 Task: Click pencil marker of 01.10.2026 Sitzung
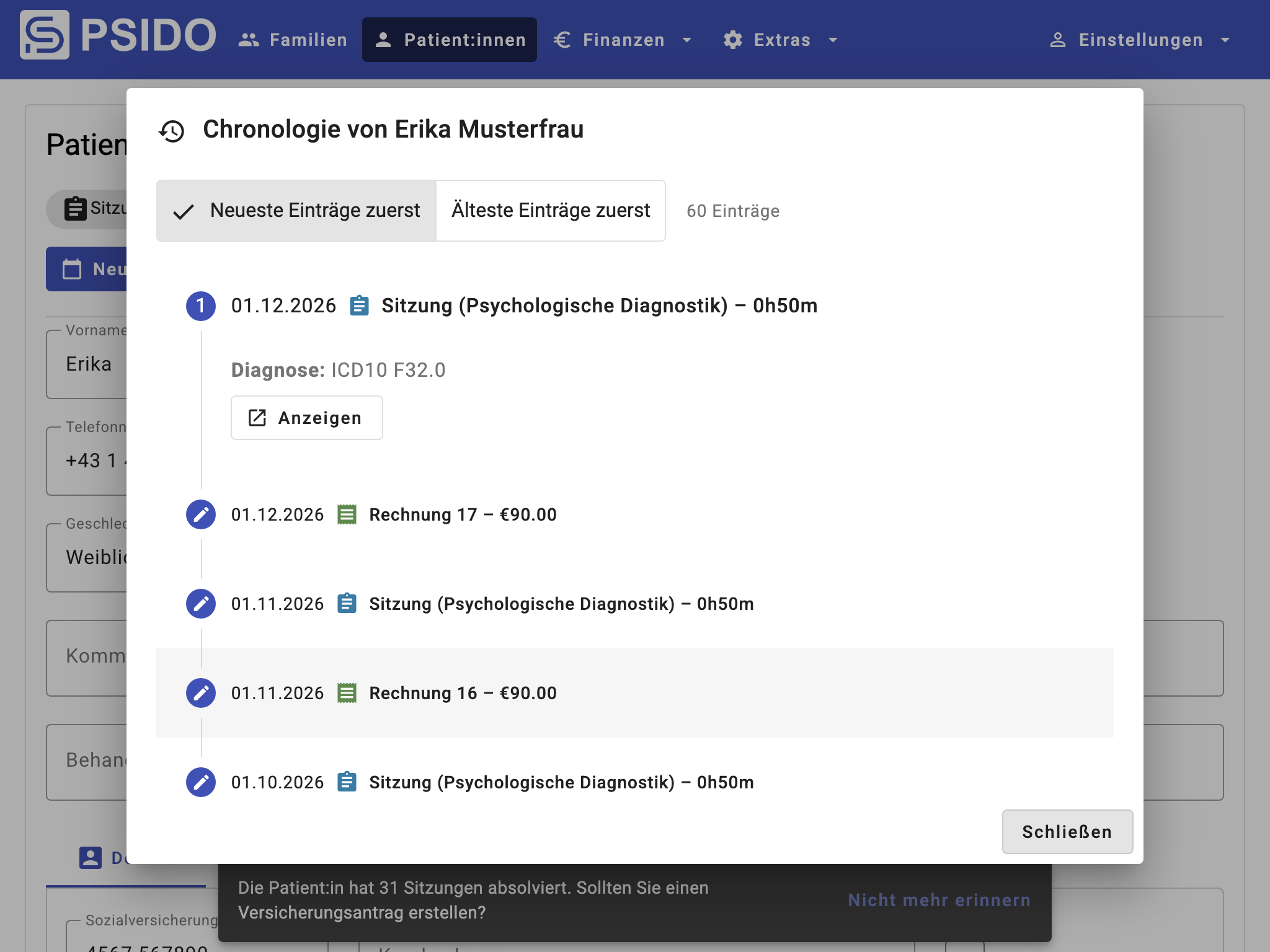click(x=201, y=782)
